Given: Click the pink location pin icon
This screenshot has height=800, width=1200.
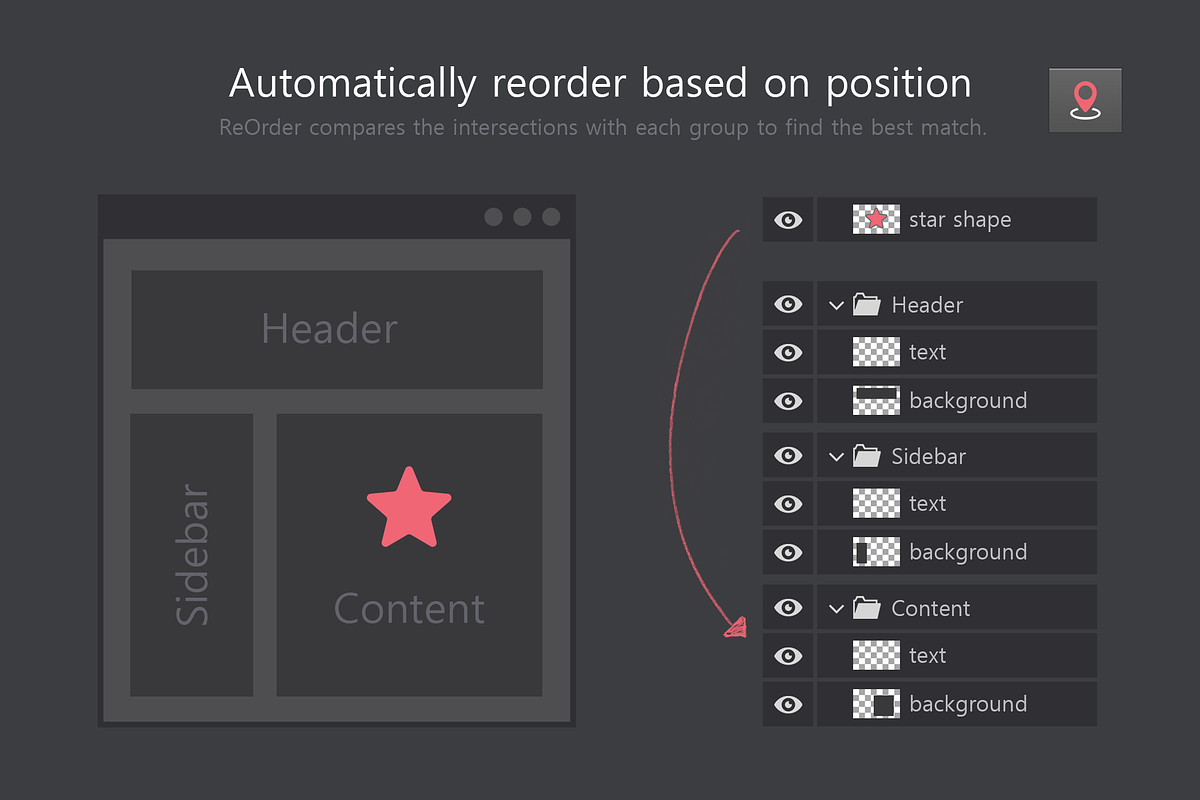Looking at the screenshot, I should 1085,100.
